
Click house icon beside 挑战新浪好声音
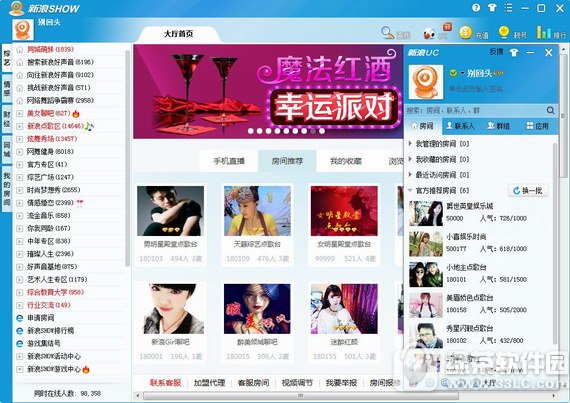(20, 88)
